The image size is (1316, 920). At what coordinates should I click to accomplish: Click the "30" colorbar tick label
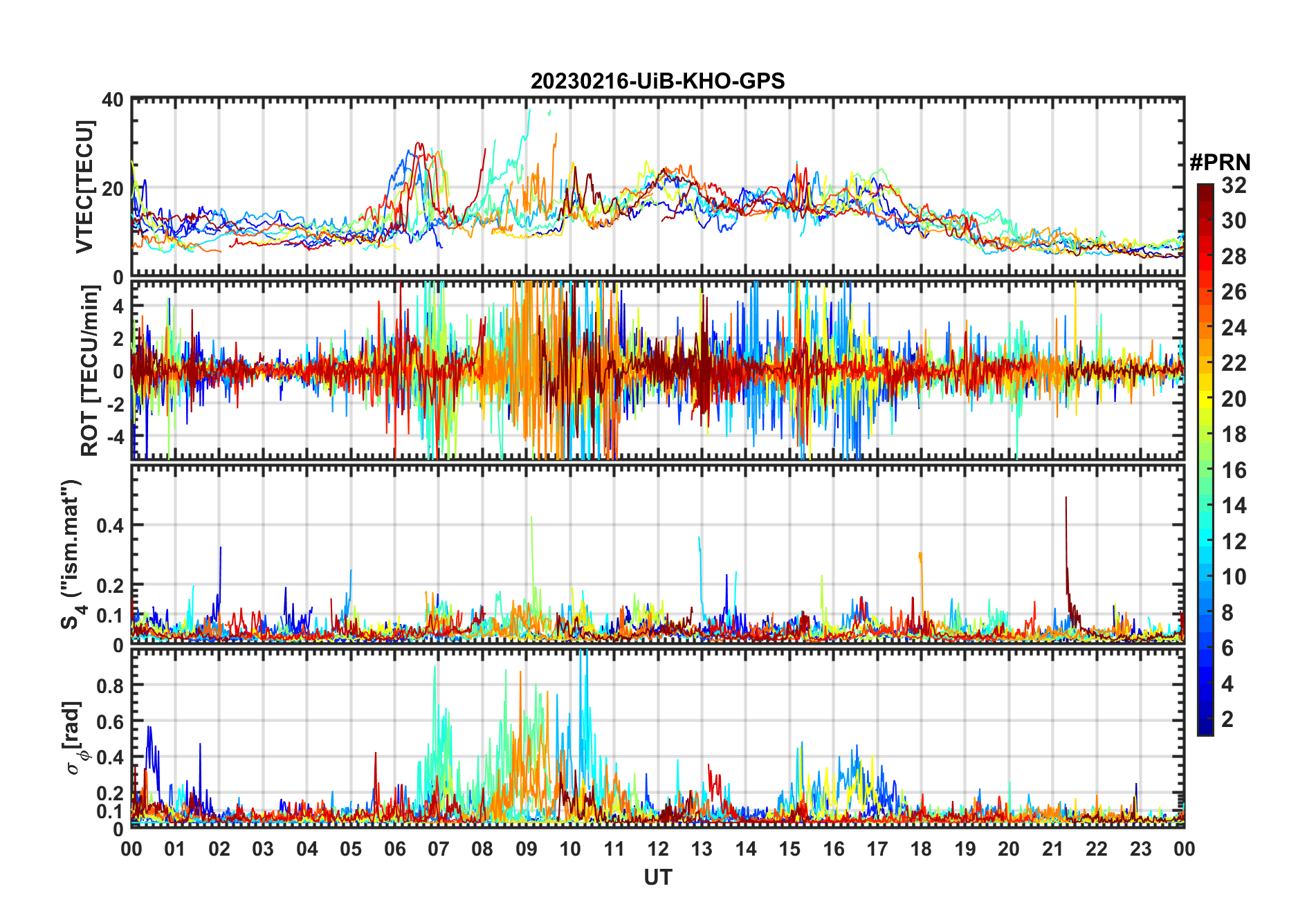coord(1234,221)
